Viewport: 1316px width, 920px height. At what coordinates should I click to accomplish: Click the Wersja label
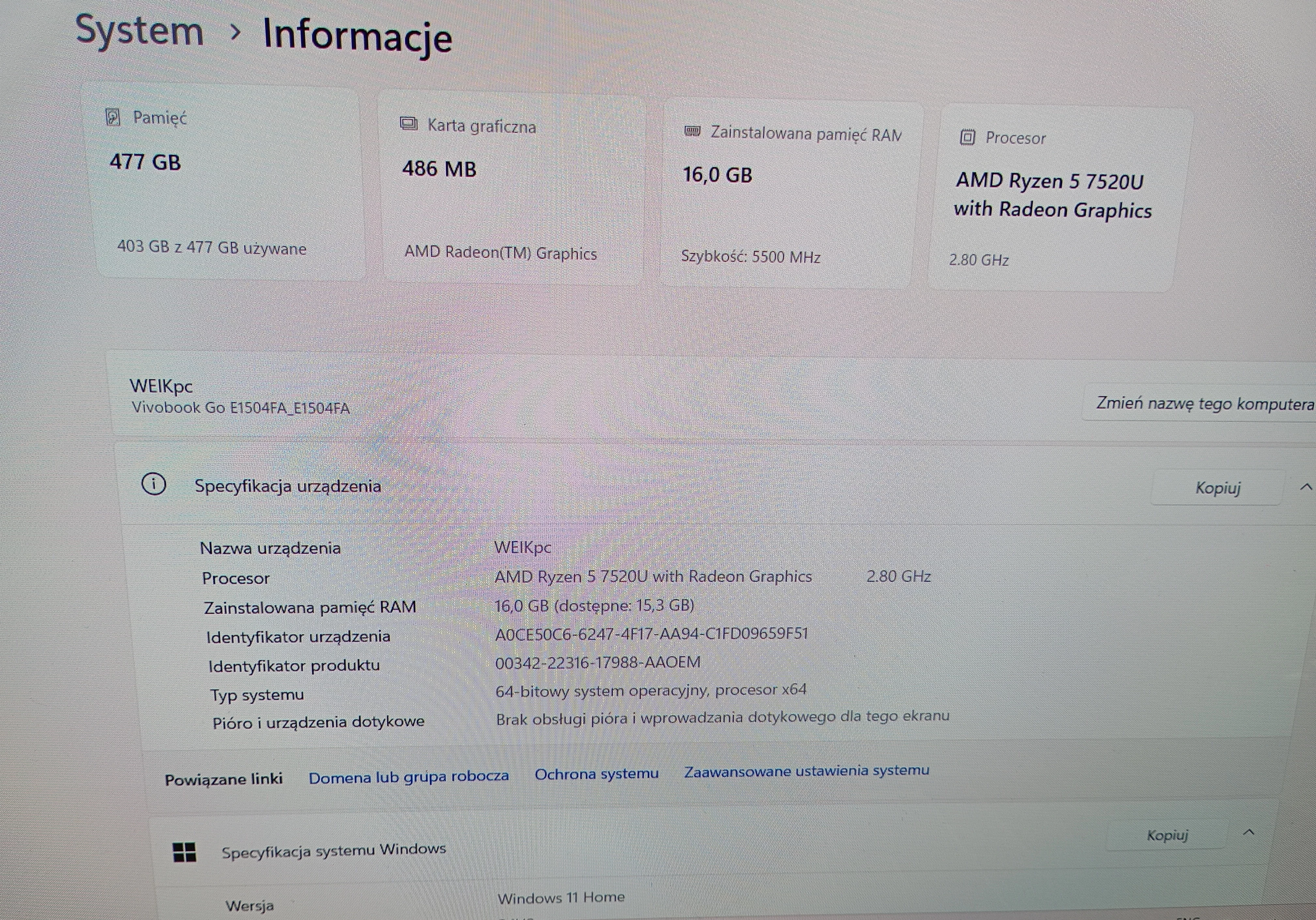[249, 906]
